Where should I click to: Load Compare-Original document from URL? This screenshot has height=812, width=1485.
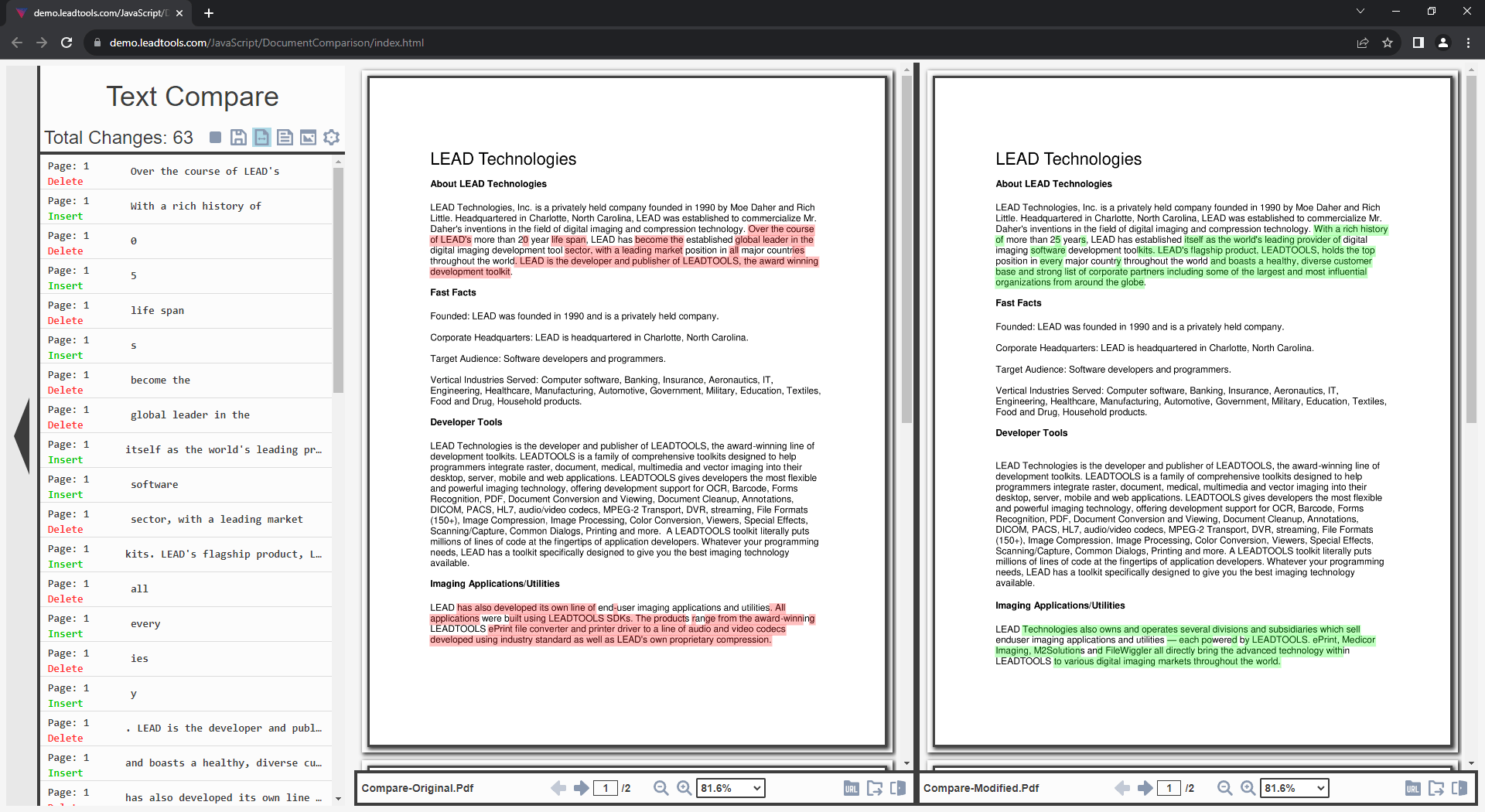coord(852,788)
